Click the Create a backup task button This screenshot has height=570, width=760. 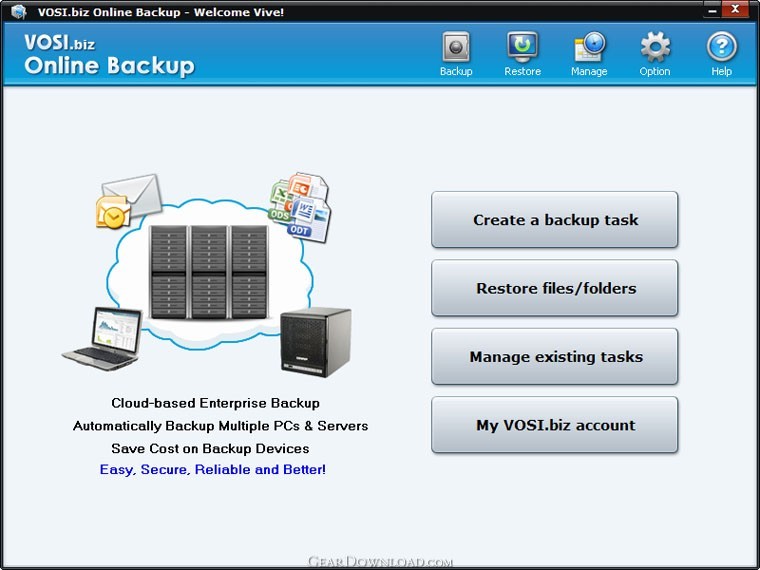[x=554, y=220]
